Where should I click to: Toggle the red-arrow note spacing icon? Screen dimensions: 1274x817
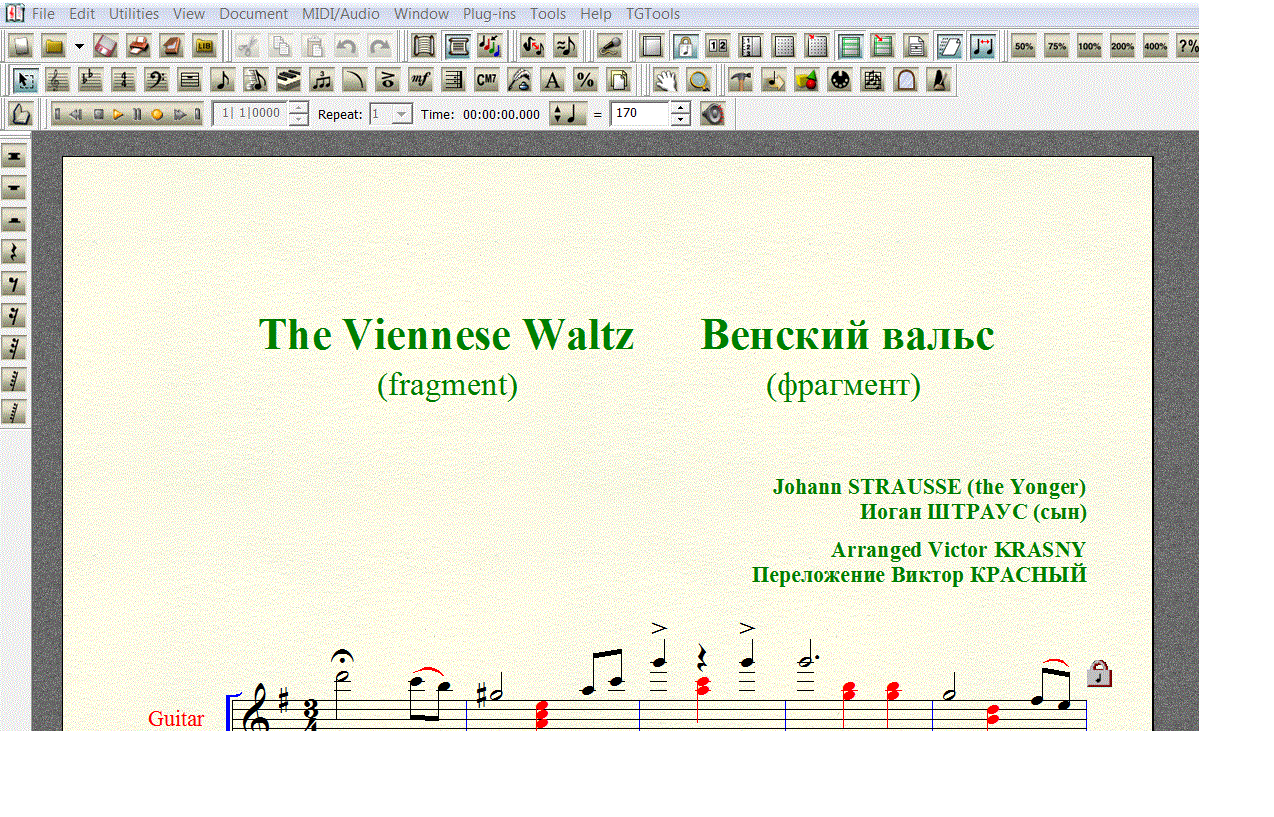[982, 46]
